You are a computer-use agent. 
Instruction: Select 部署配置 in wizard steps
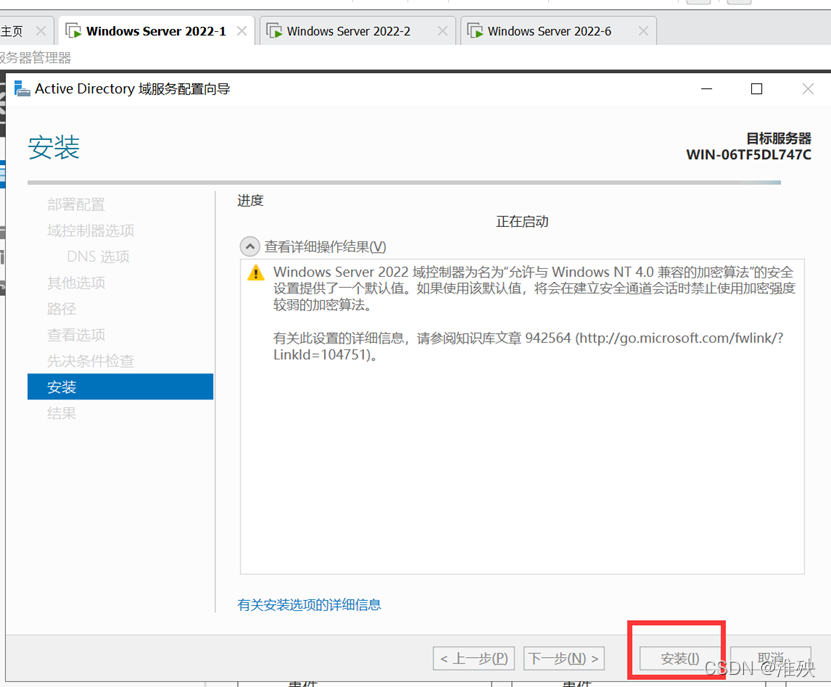pyautogui.click(x=76, y=205)
